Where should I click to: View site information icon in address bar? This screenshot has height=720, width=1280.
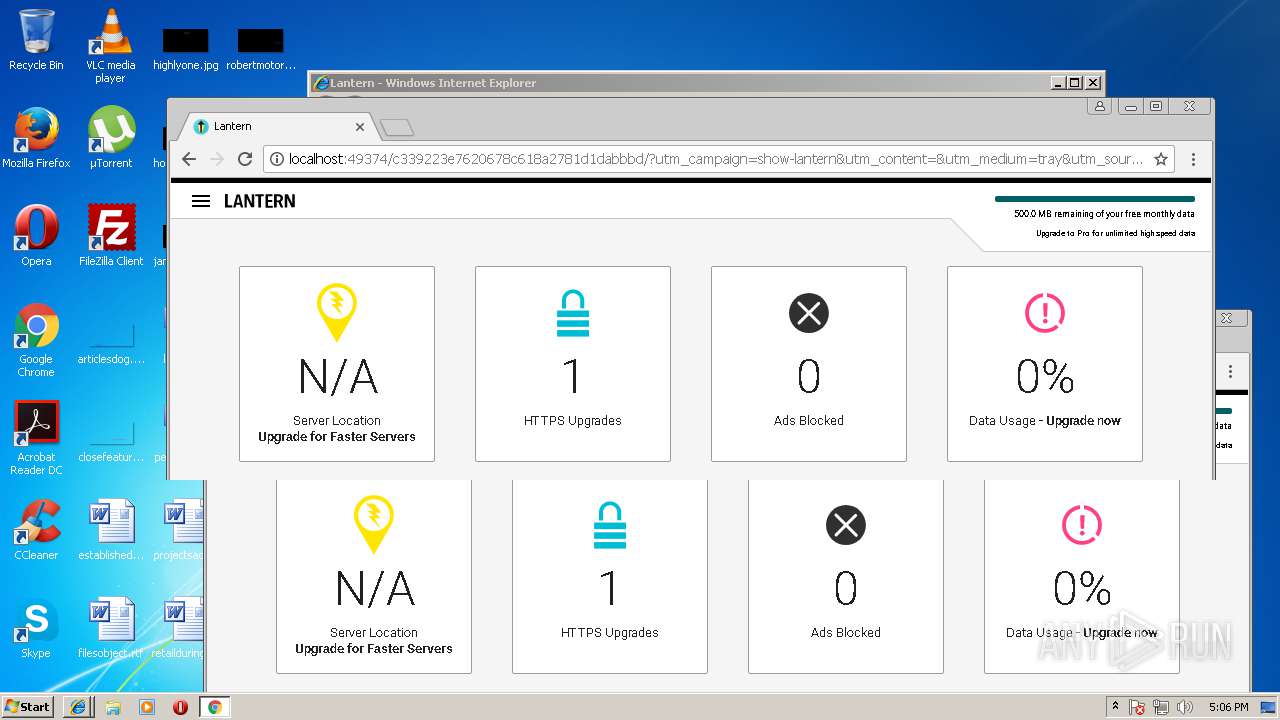[277, 159]
